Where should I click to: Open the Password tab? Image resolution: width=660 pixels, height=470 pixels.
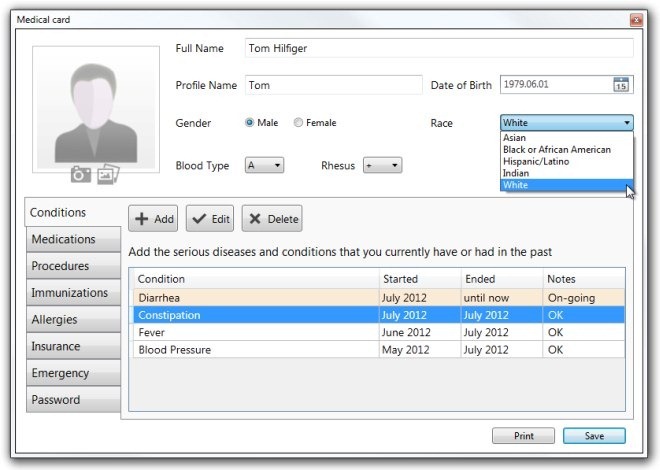coord(73,400)
